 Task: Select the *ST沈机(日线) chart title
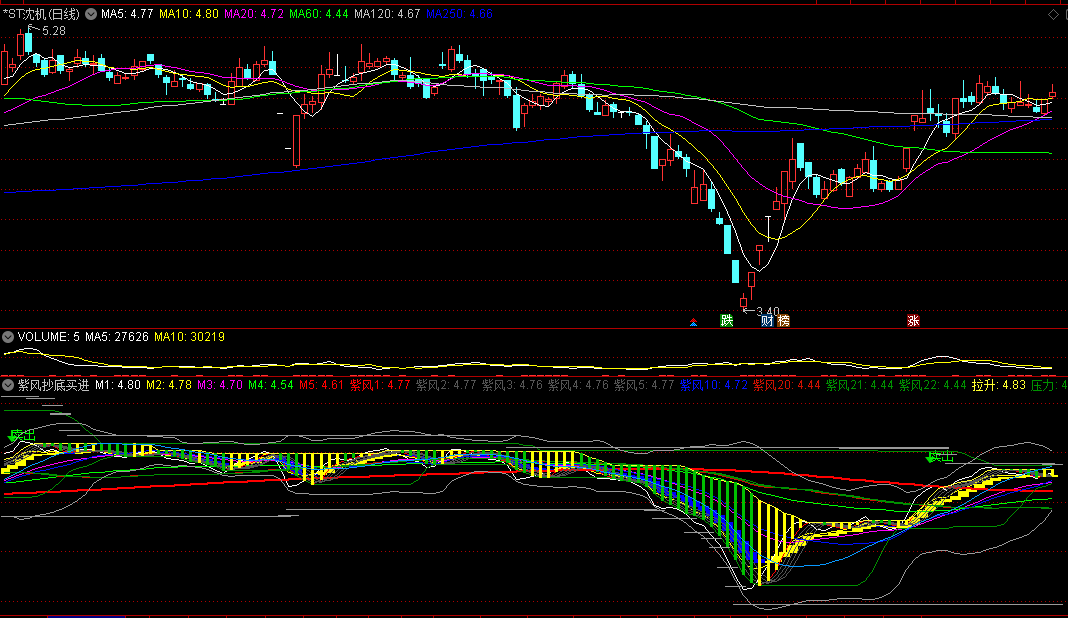pos(42,14)
